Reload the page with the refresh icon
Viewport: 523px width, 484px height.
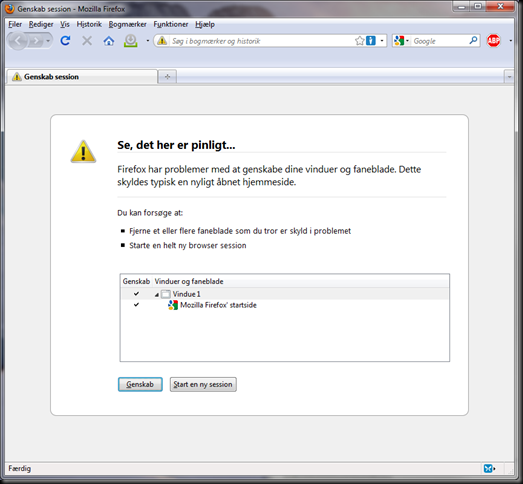[x=65, y=41]
